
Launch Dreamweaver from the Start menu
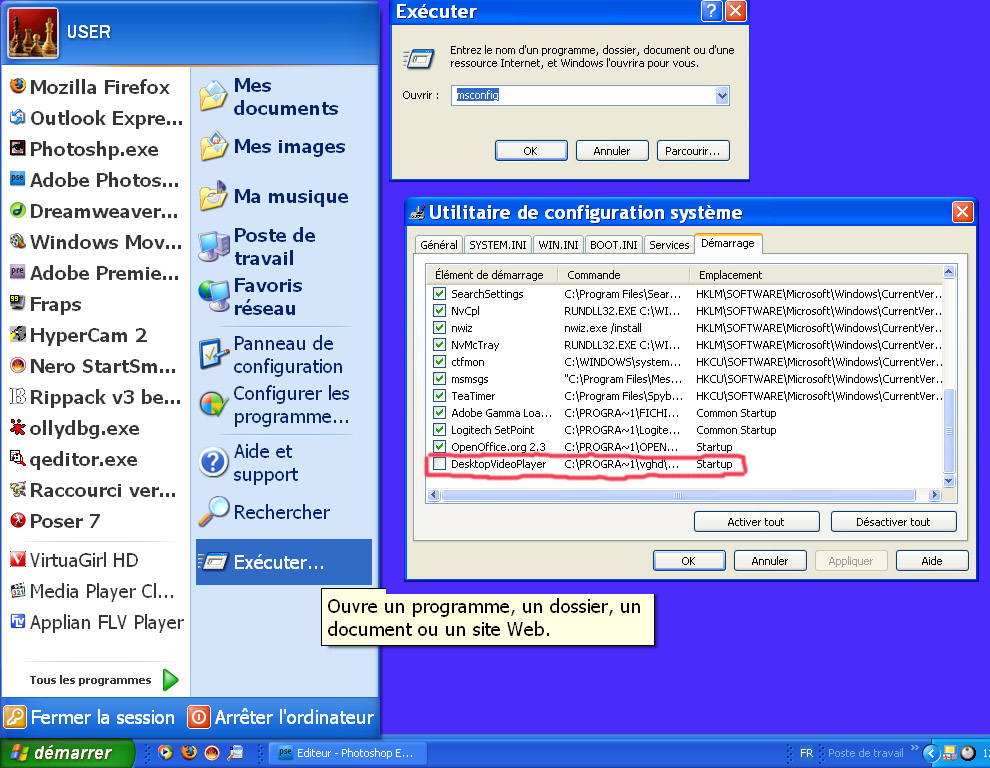click(94, 211)
